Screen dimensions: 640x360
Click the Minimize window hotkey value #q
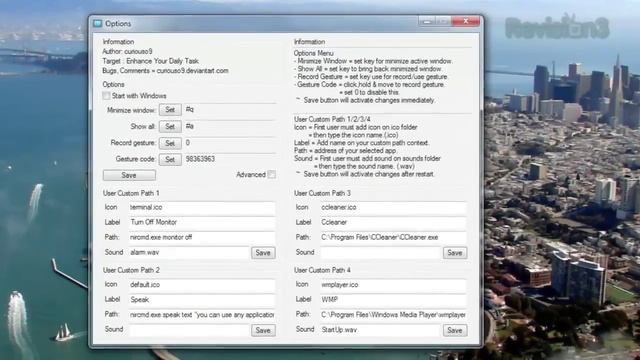tap(190, 109)
